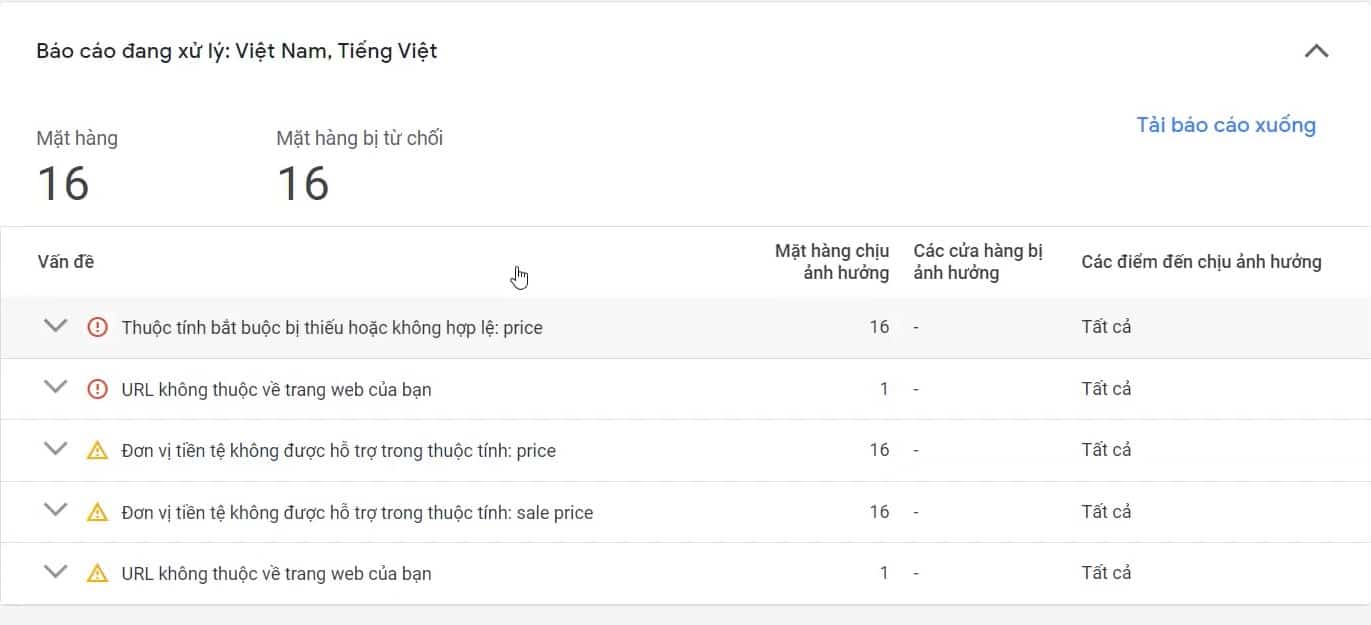Expand the yellow-warning URL không thuộc row chevron
Image resolution: width=1371 pixels, height=625 pixels.
tap(56, 572)
